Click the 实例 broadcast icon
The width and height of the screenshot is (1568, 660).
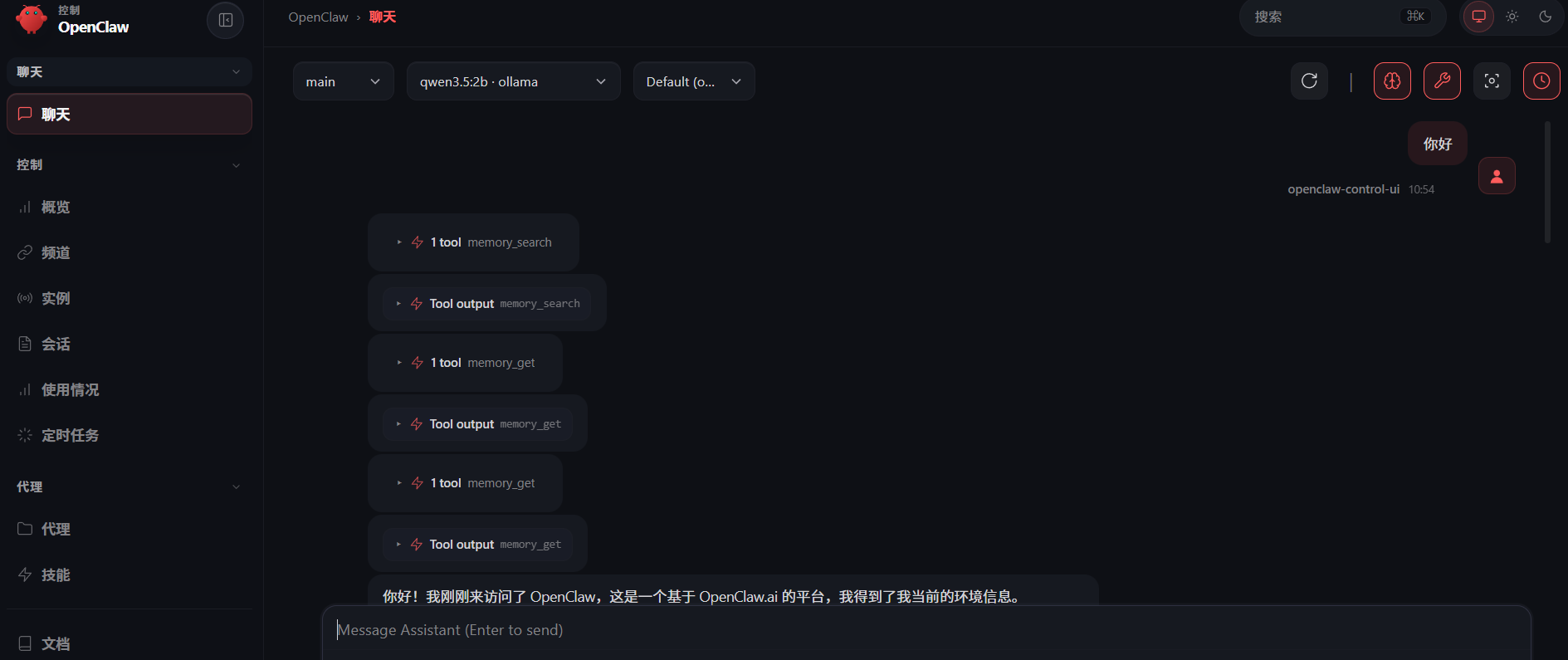pyautogui.click(x=25, y=298)
